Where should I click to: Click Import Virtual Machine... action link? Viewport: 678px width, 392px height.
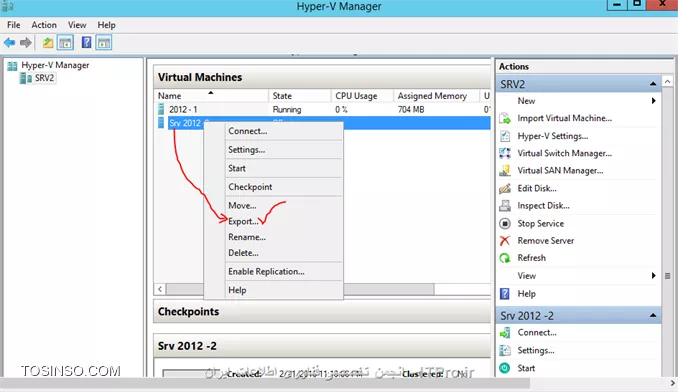point(564,118)
